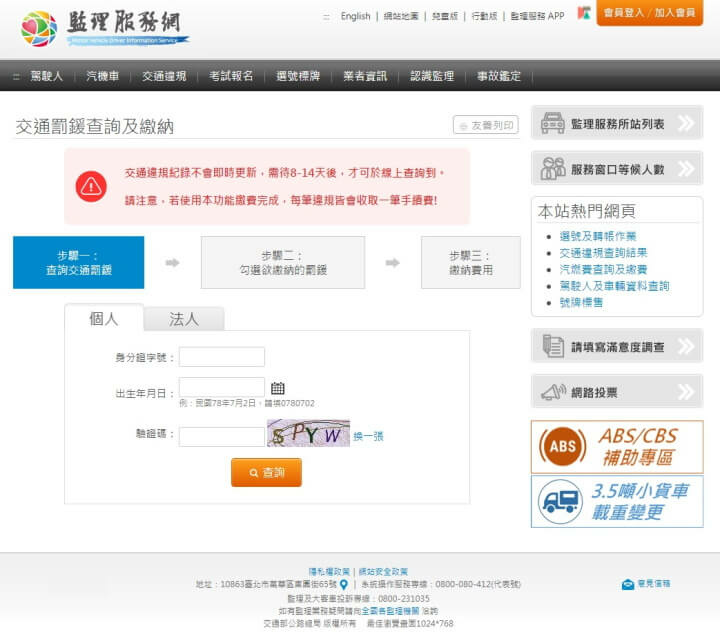Click the mail envelope 意見信箱 icon
The width and height of the screenshot is (720, 639).
(x=627, y=584)
